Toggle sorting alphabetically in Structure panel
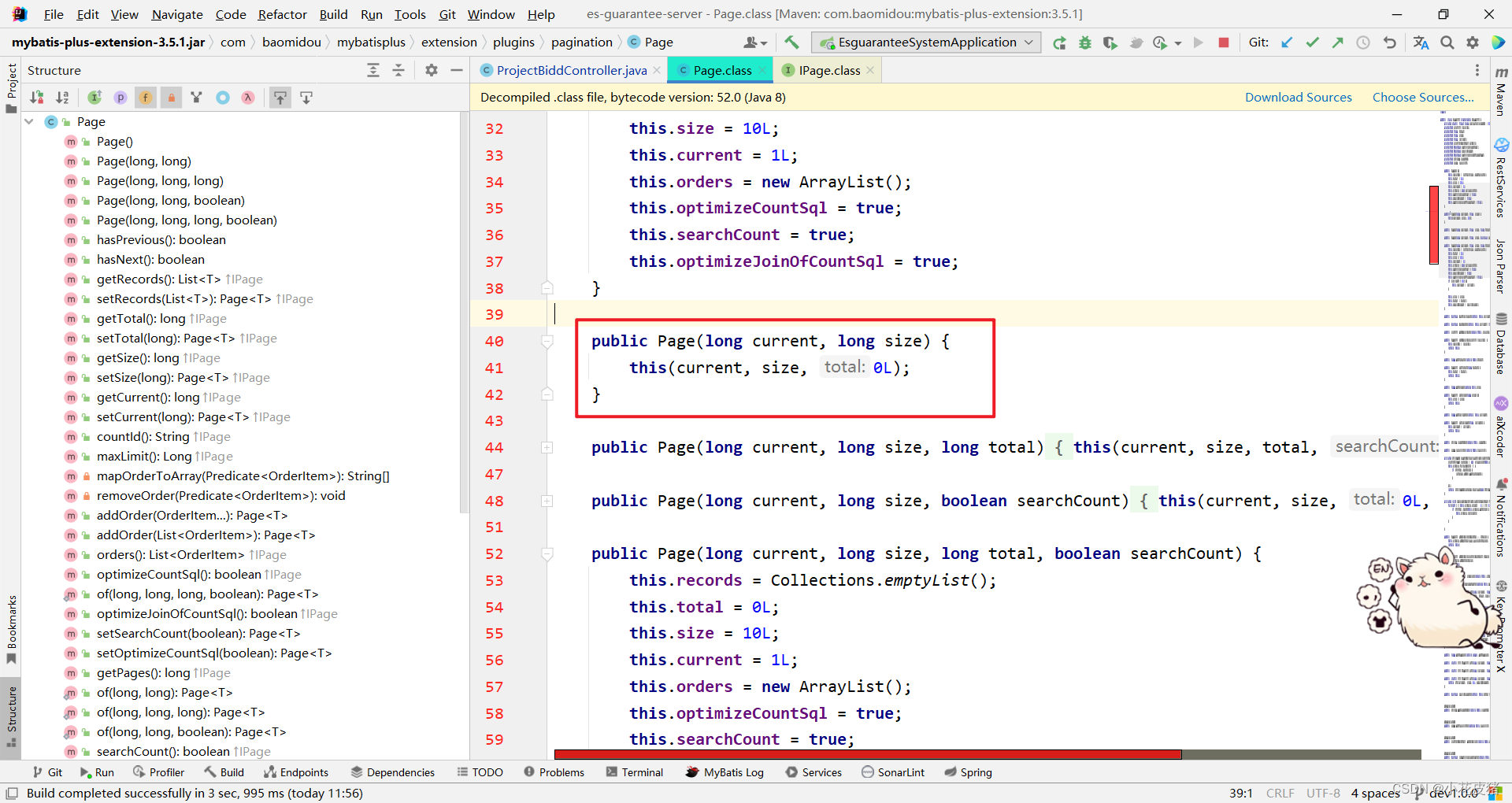1512x803 pixels. 63,97
